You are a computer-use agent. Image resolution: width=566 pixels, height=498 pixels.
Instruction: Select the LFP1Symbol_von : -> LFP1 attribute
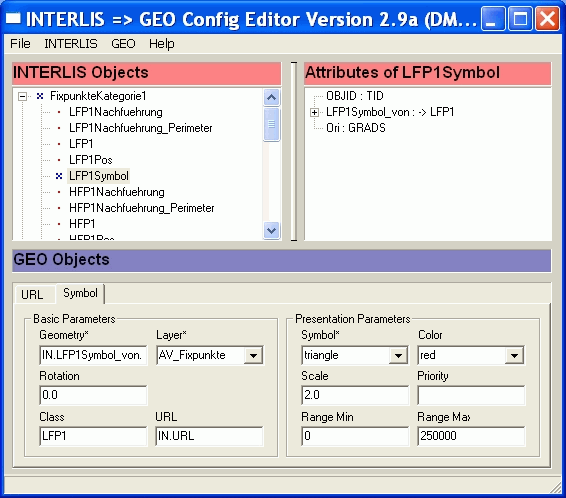pos(390,112)
